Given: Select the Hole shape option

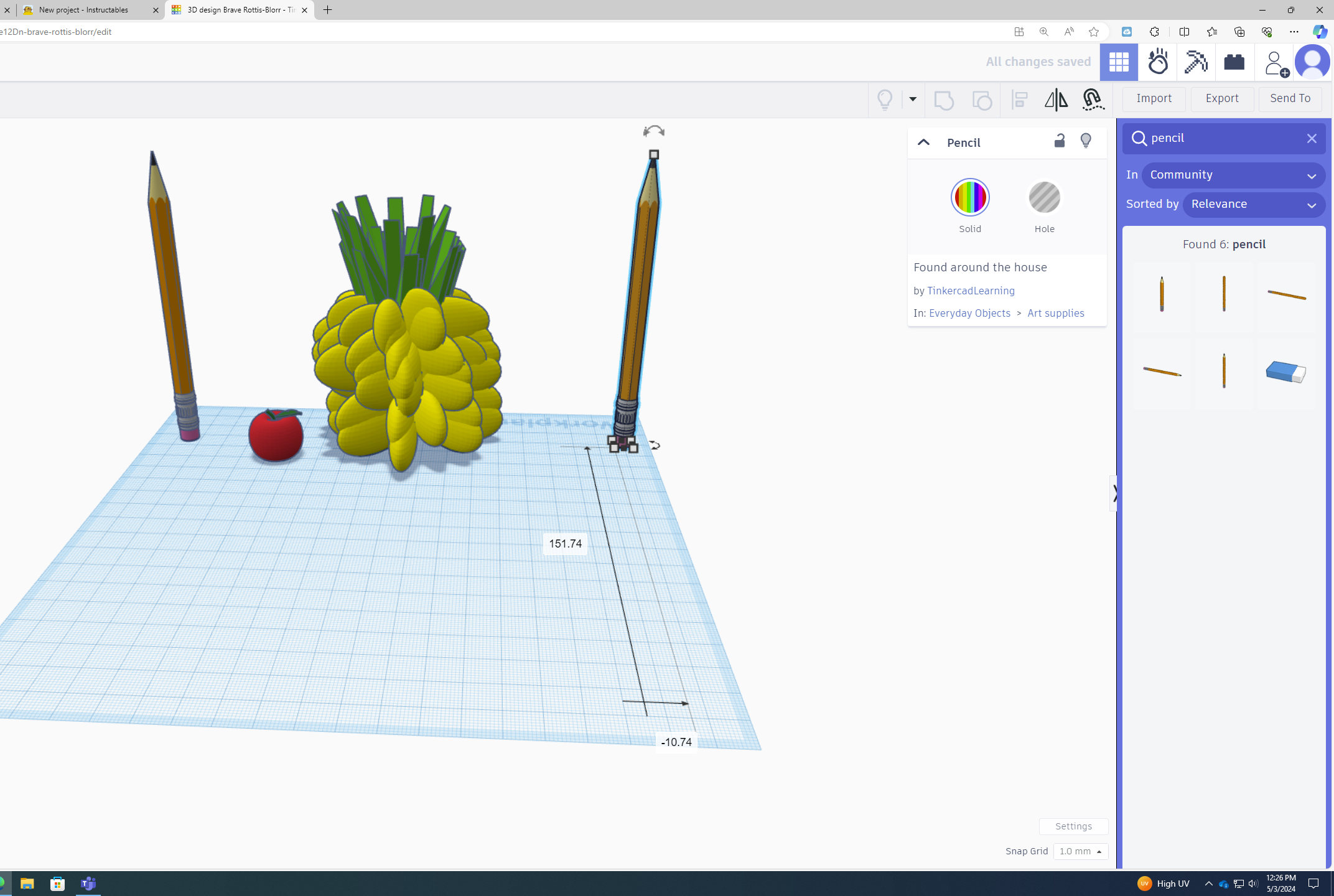Looking at the screenshot, I should pyautogui.click(x=1044, y=198).
